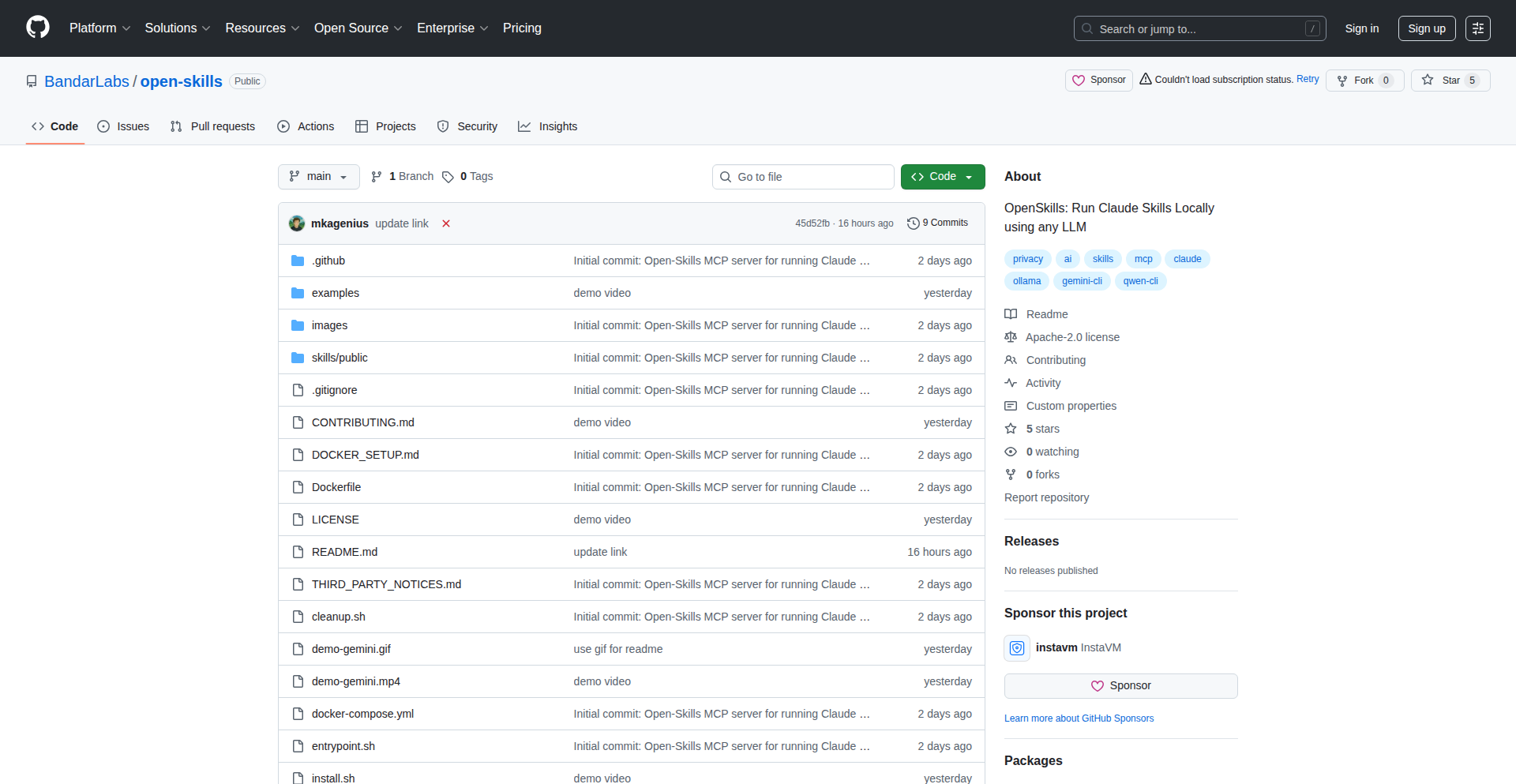The width and height of the screenshot is (1516, 784).
Task: Fork the repository
Action: coord(1356,81)
